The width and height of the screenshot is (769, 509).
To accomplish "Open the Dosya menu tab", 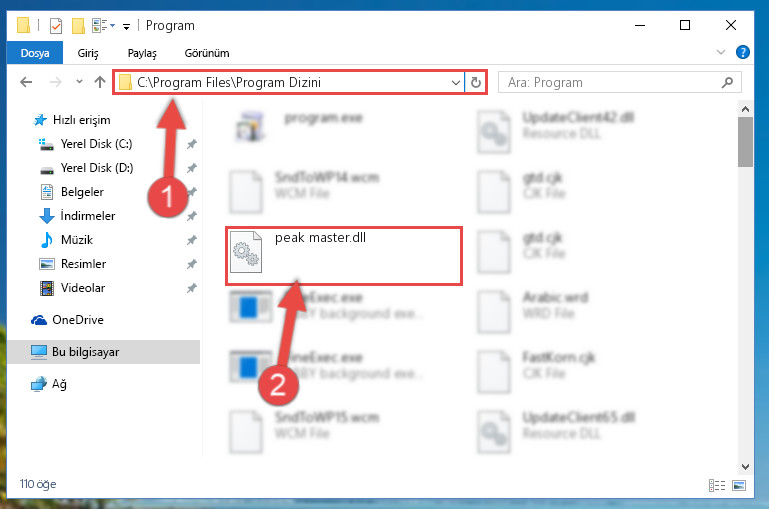I will pyautogui.click(x=35, y=53).
